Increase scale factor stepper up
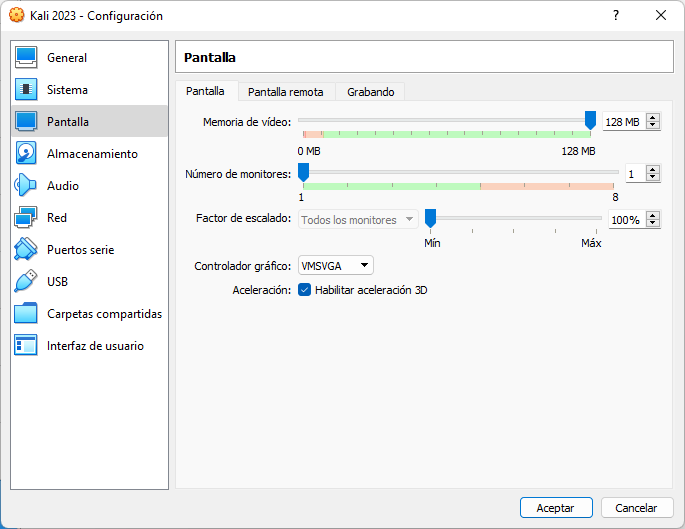685x529 pixels. pos(653,216)
